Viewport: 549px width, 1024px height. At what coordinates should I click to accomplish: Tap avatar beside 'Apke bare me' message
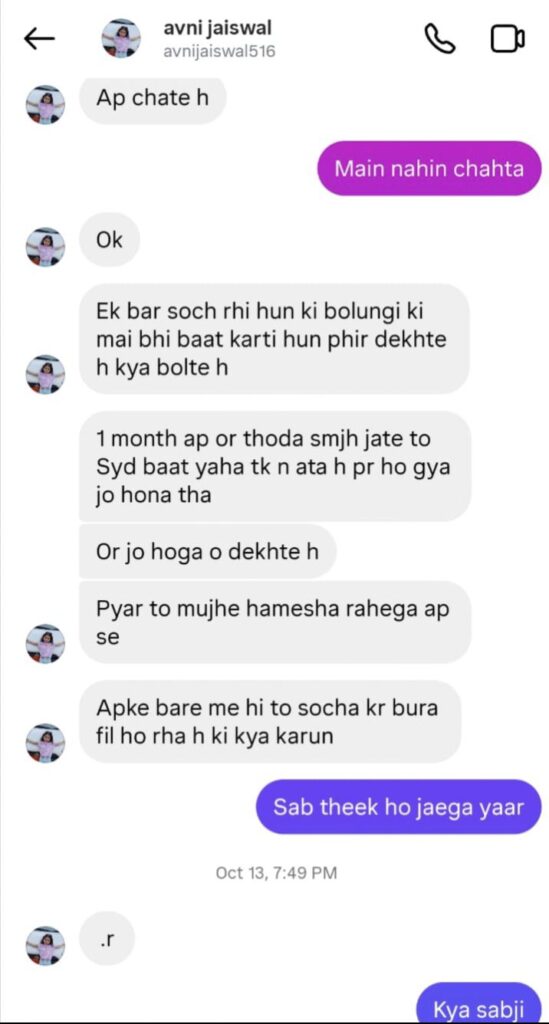point(45,743)
